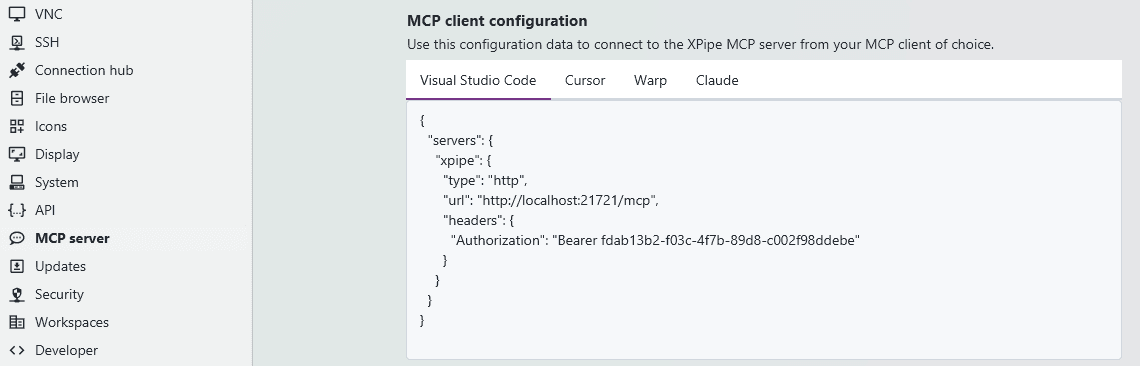1140x366 pixels.
Task: Switch to the Cursor tab
Action: click(585, 80)
